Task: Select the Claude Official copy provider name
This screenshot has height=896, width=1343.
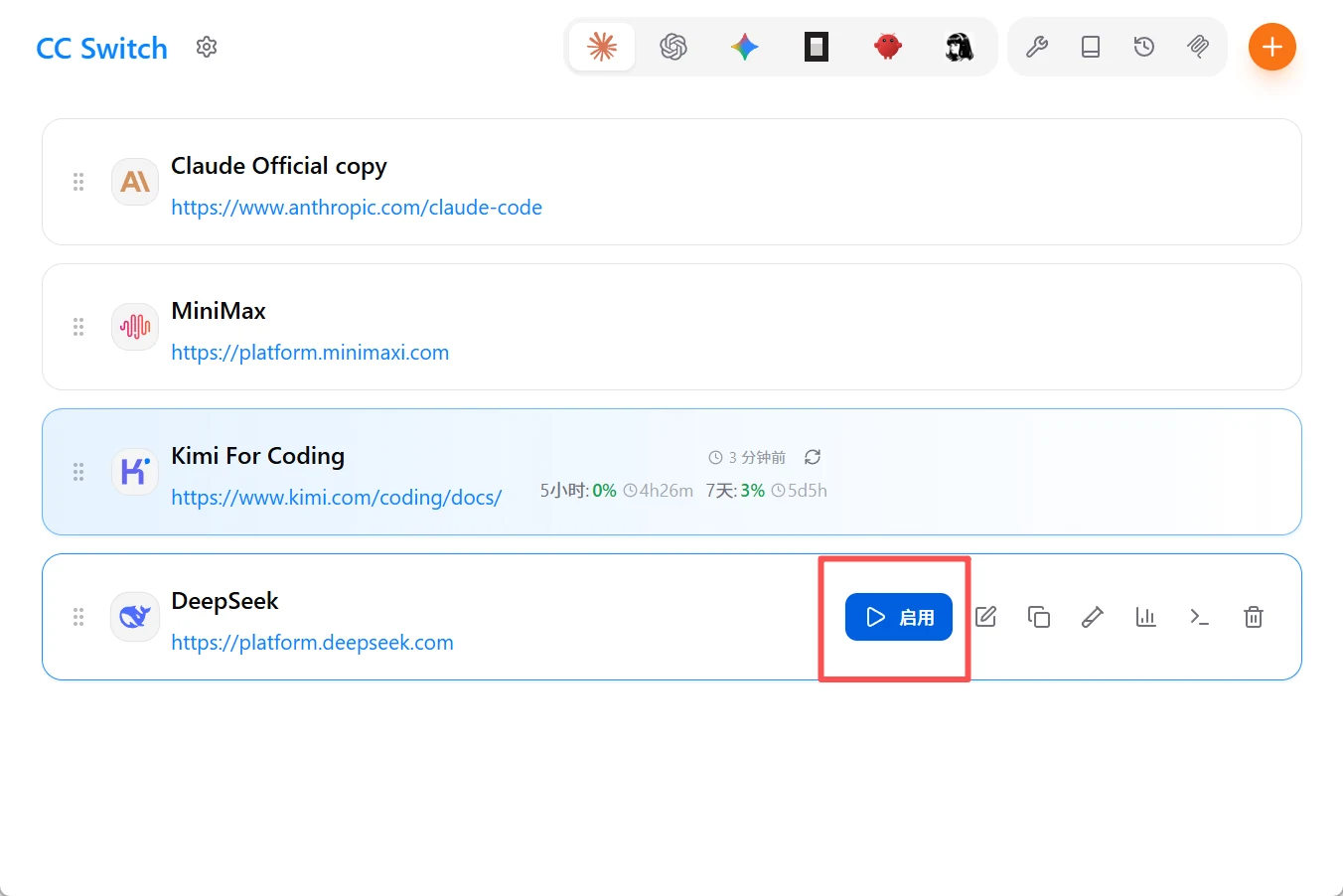Action: 279,166
